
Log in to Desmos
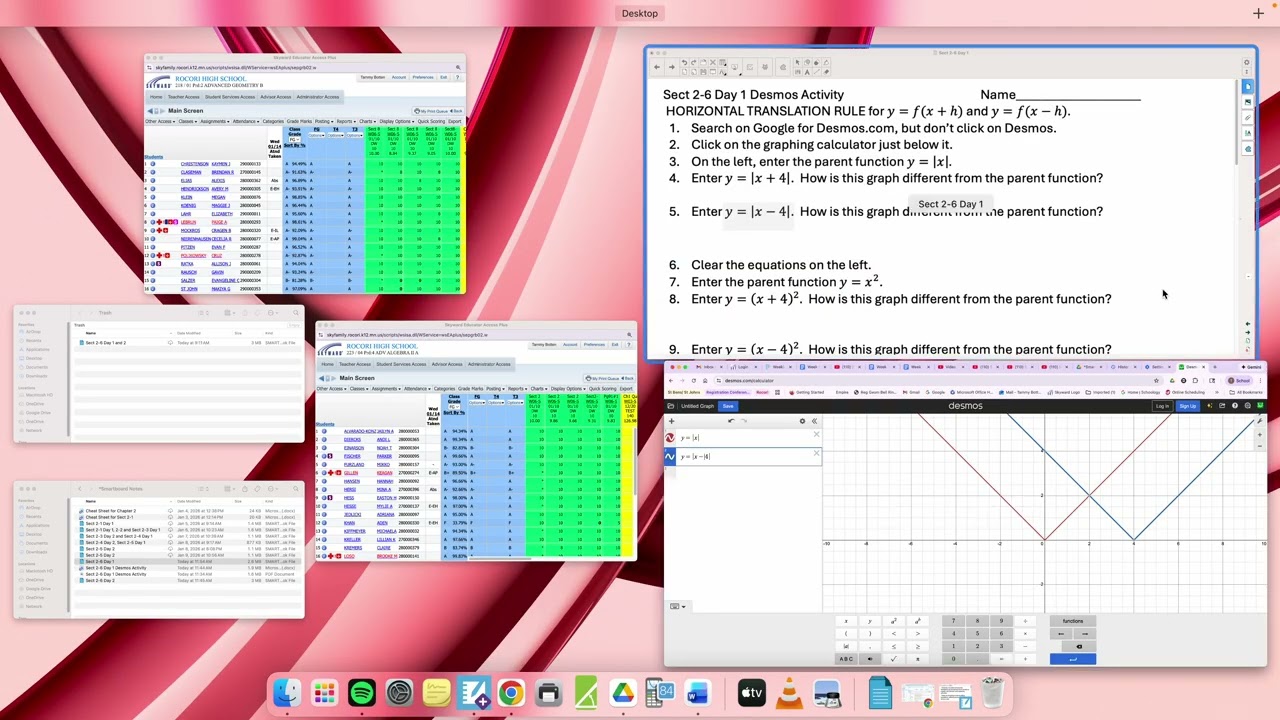click(1162, 406)
